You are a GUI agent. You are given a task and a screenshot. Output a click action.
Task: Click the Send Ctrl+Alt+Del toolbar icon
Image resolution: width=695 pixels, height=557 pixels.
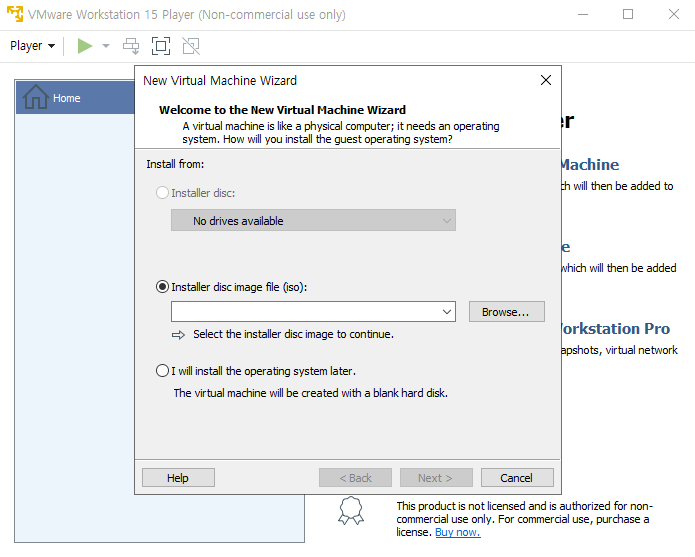[x=131, y=46]
